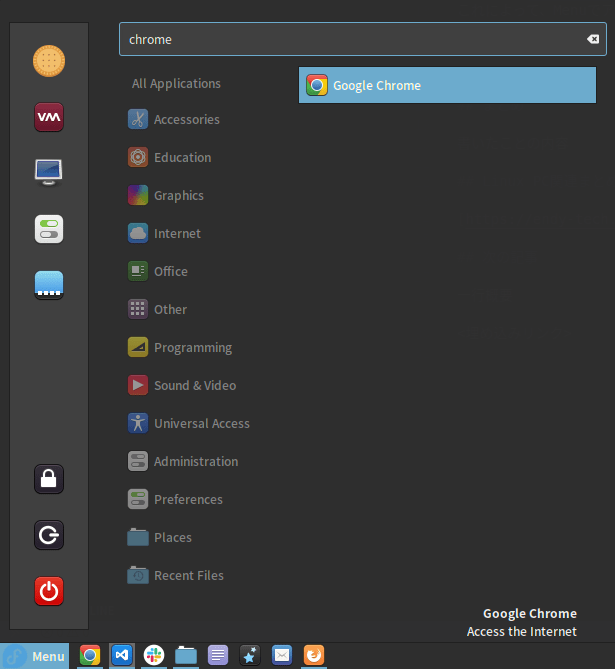The height and width of the screenshot is (669, 615).
Task: Open Chrome from the taskbar
Action: point(90,655)
